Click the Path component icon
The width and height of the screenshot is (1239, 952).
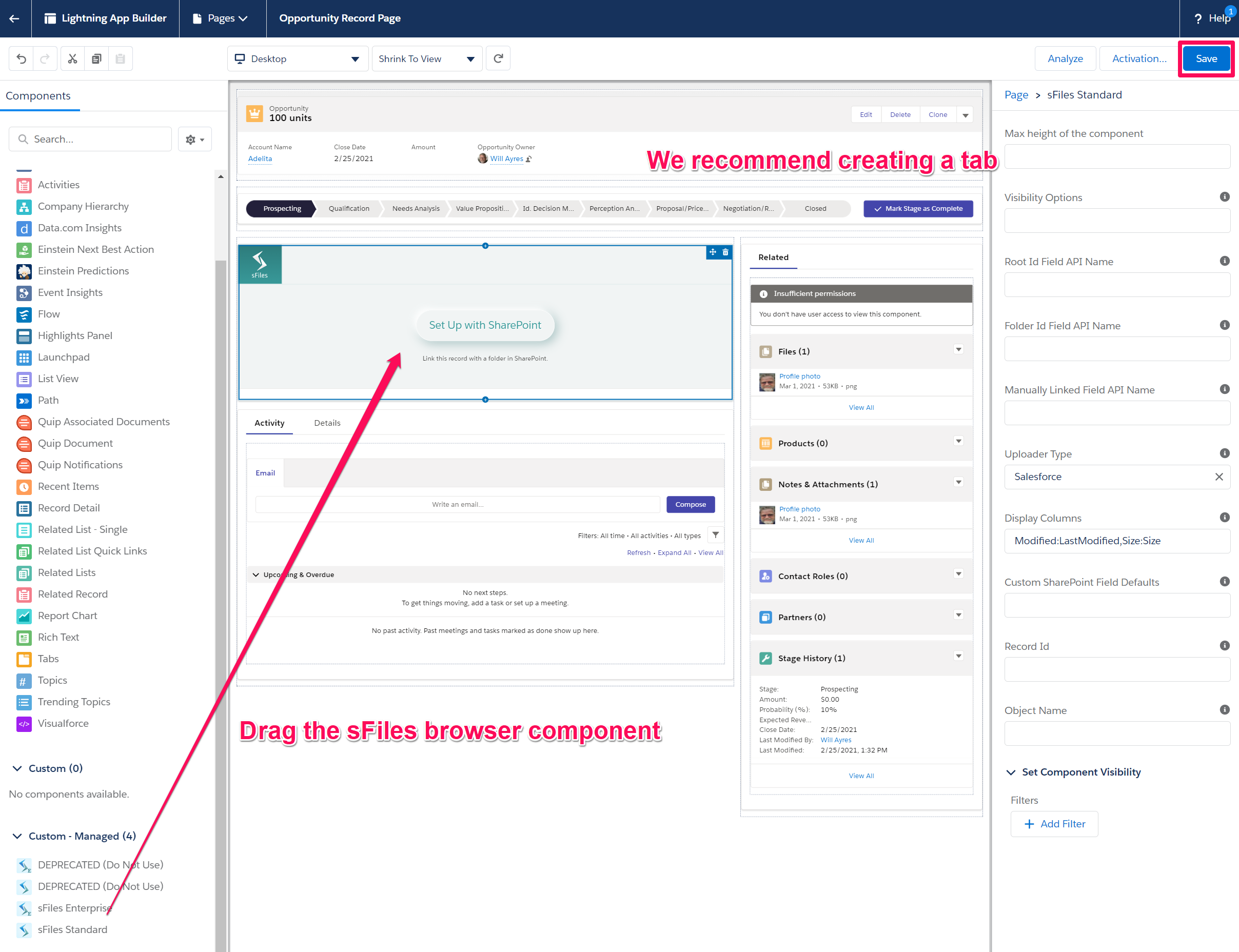(x=24, y=401)
